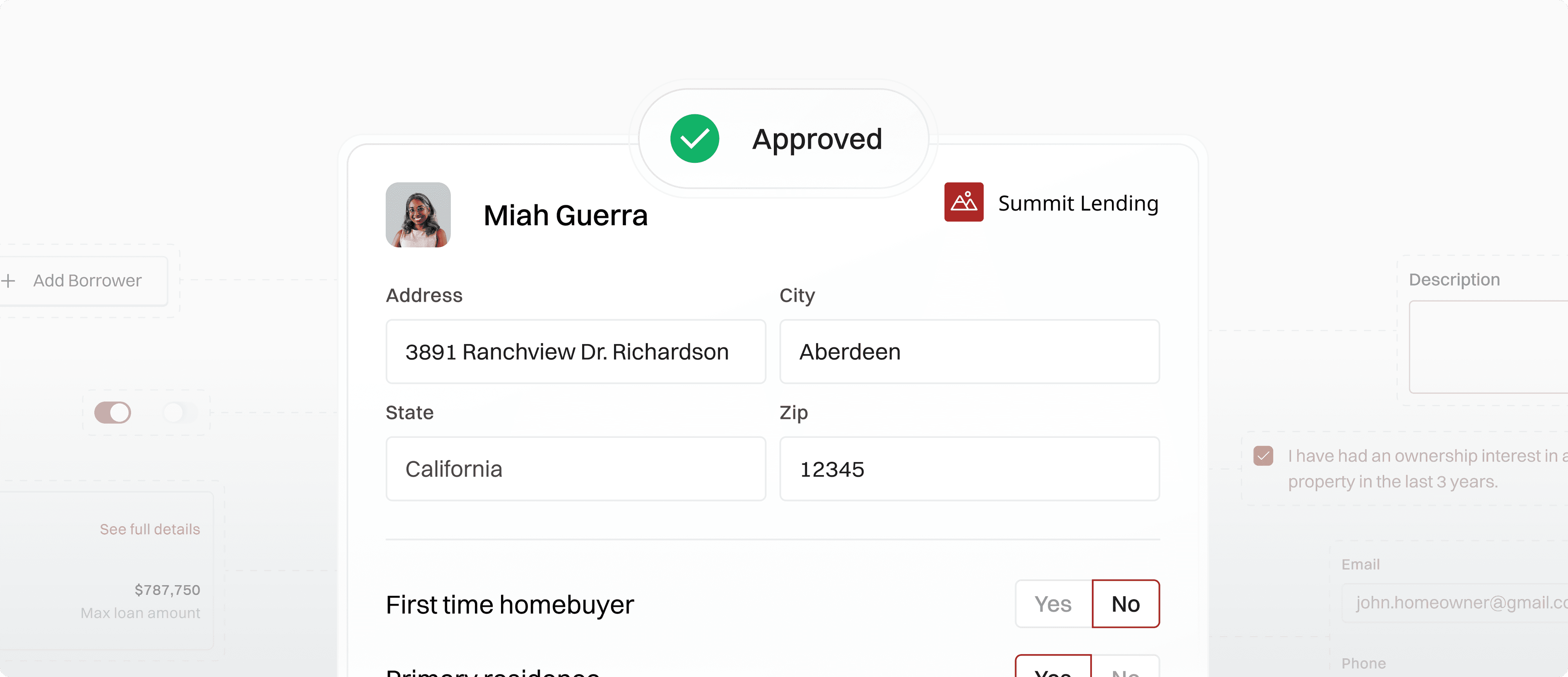Choose No for Primary residence
Viewport: 1568px width, 677px height.
coord(1125,669)
